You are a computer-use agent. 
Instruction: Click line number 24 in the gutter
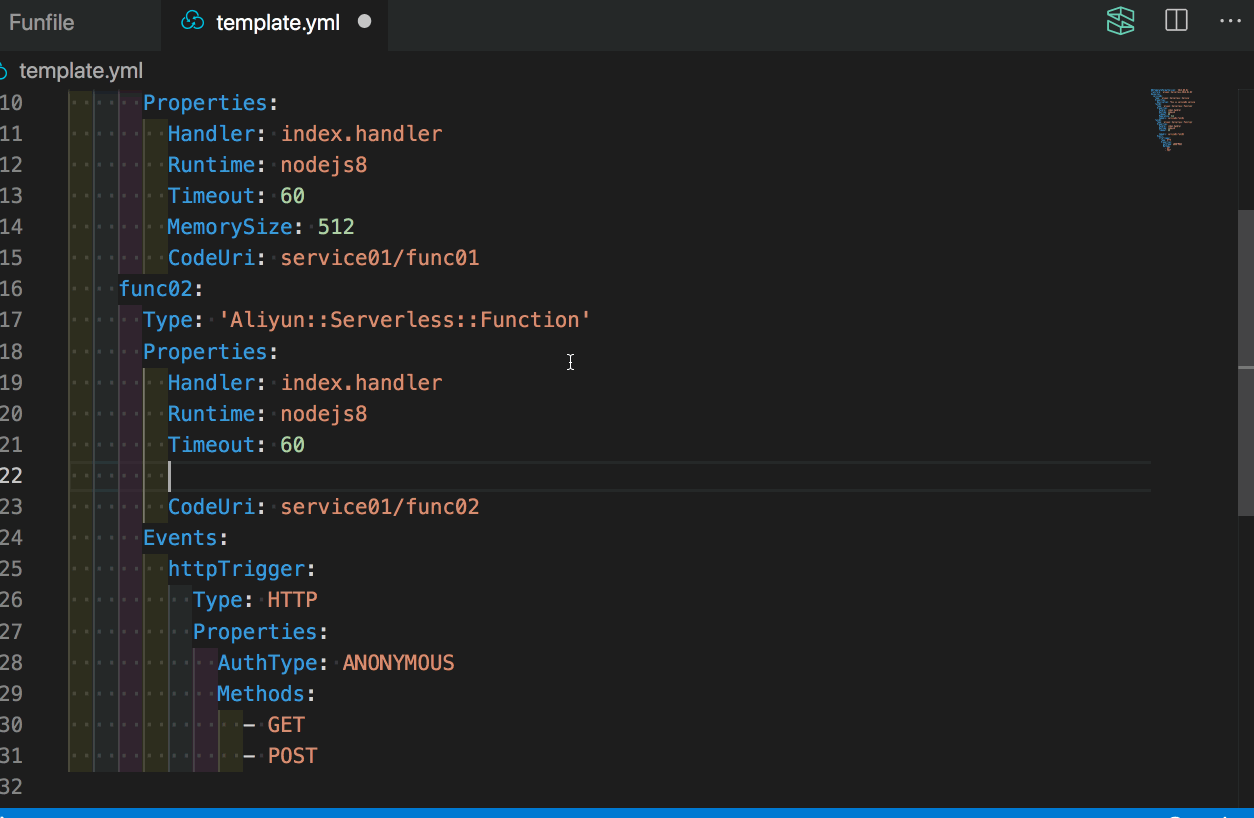point(11,538)
